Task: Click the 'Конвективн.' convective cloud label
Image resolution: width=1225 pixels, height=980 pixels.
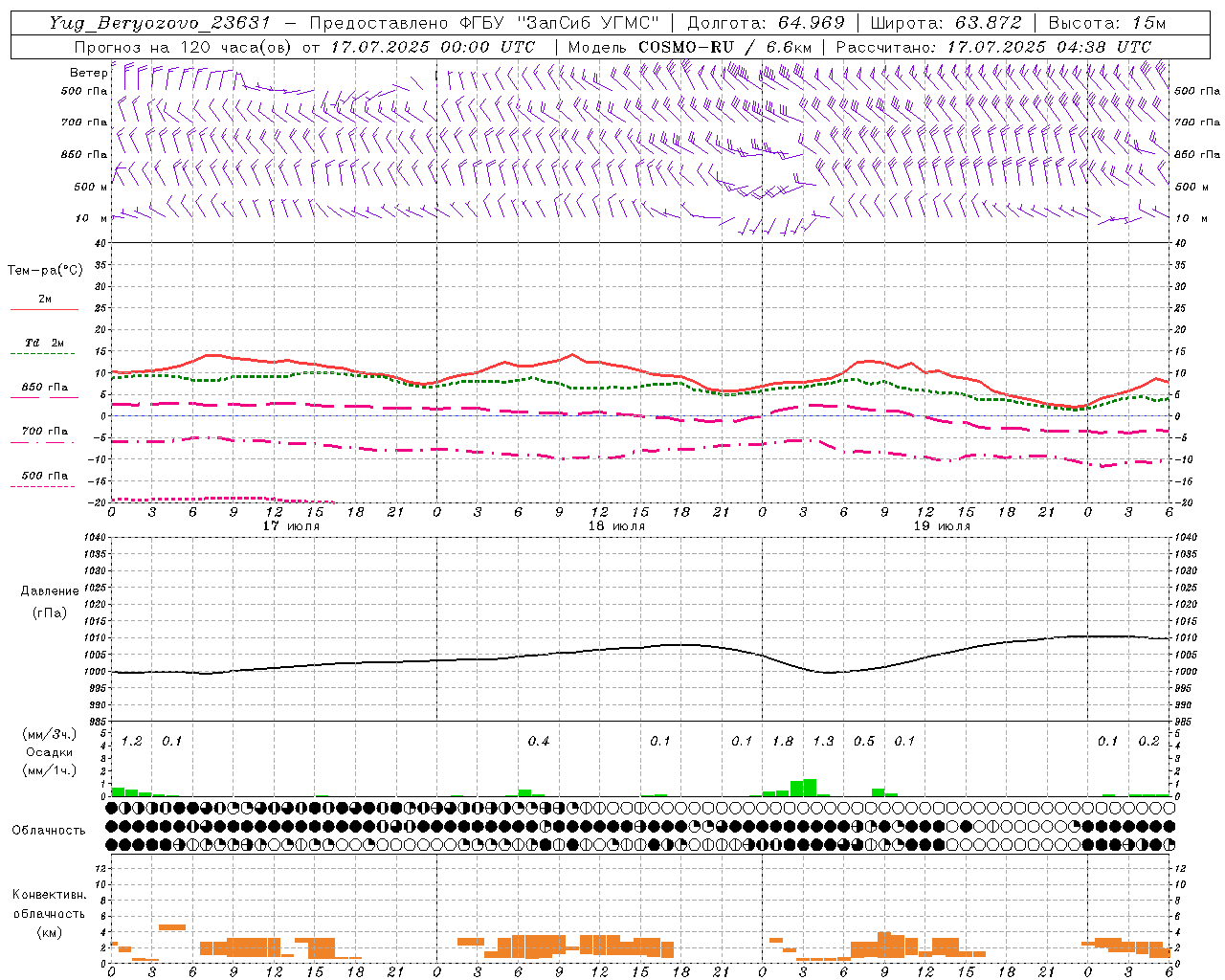Action: click(49, 895)
